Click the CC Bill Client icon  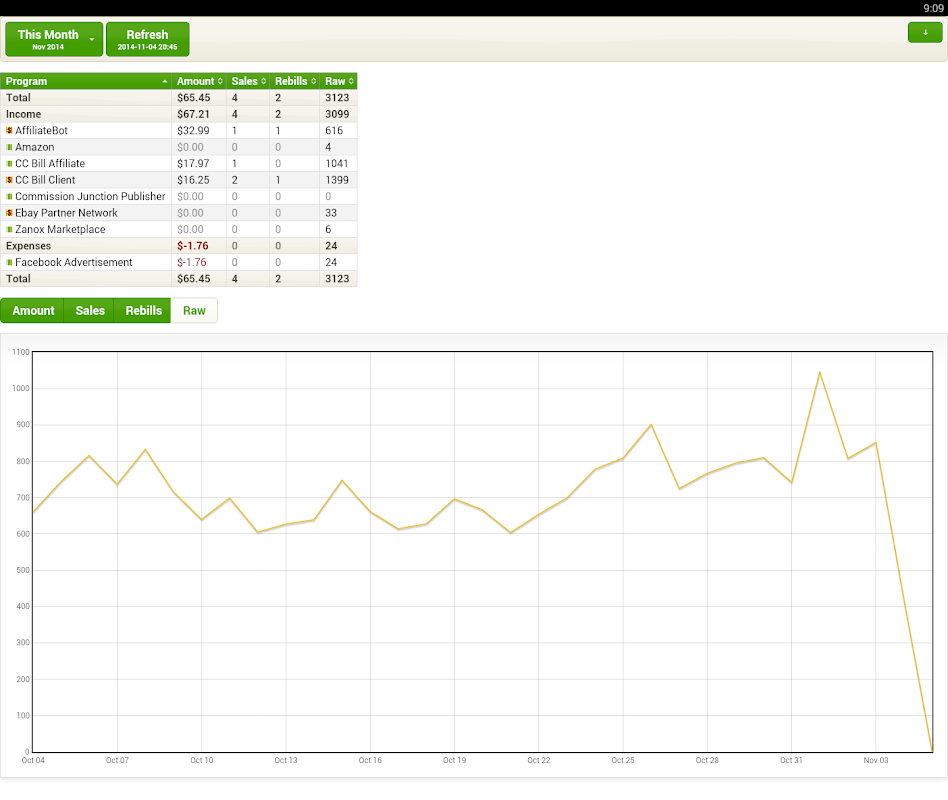(9, 180)
